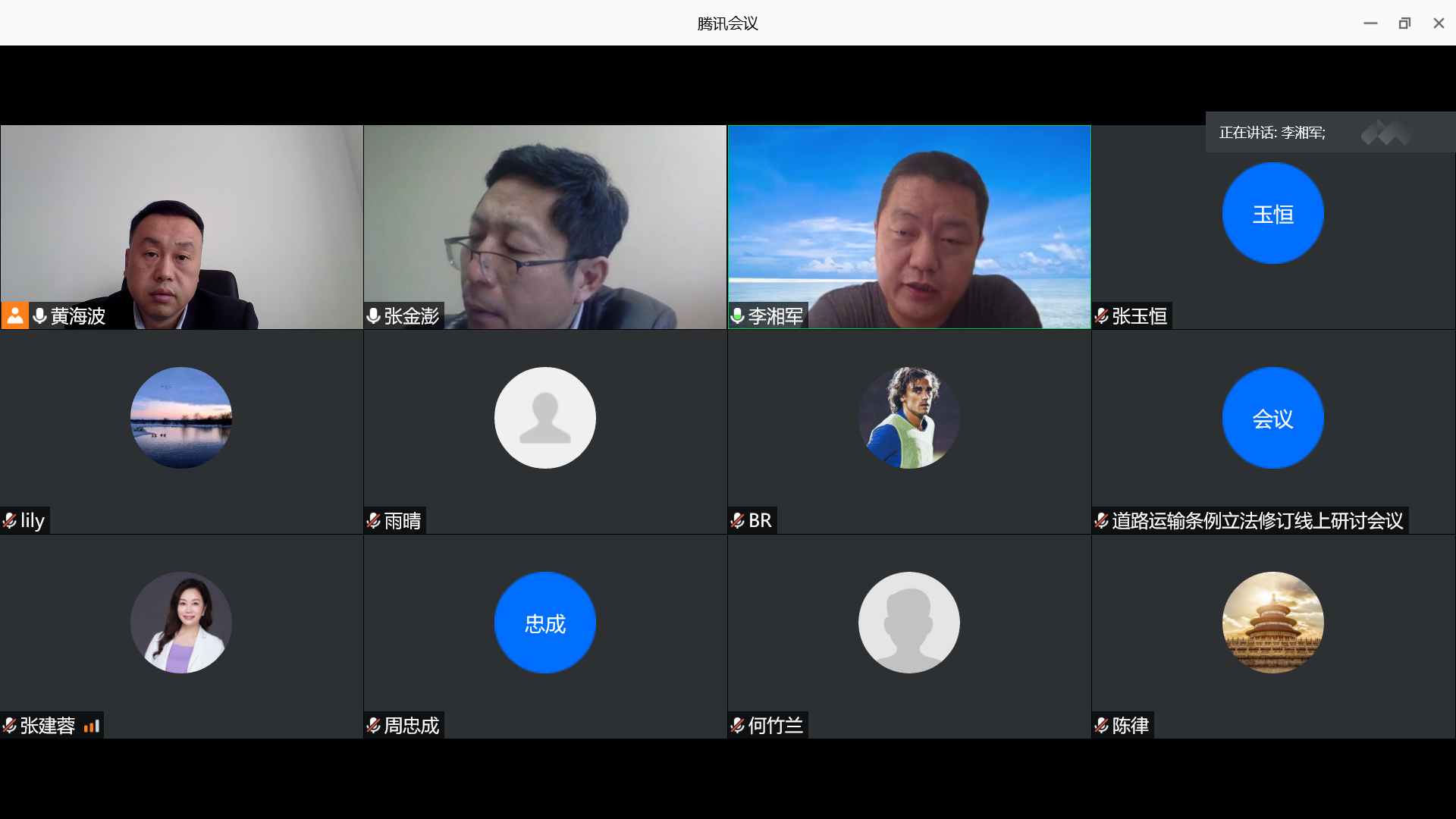Click the orange host icon beside 黄海波
1456x819 pixels.
pos(14,315)
